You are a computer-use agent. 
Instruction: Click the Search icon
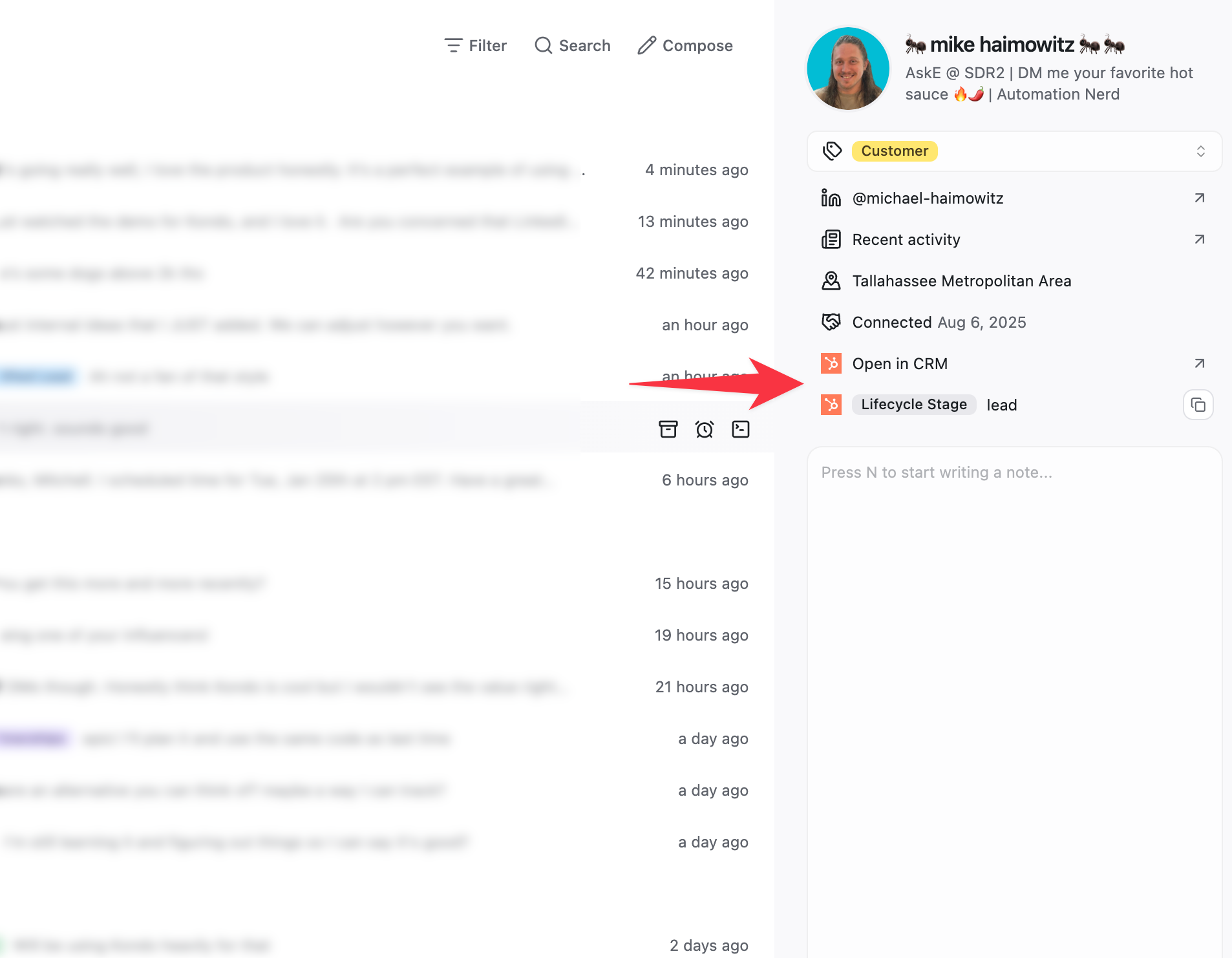(x=543, y=45)
